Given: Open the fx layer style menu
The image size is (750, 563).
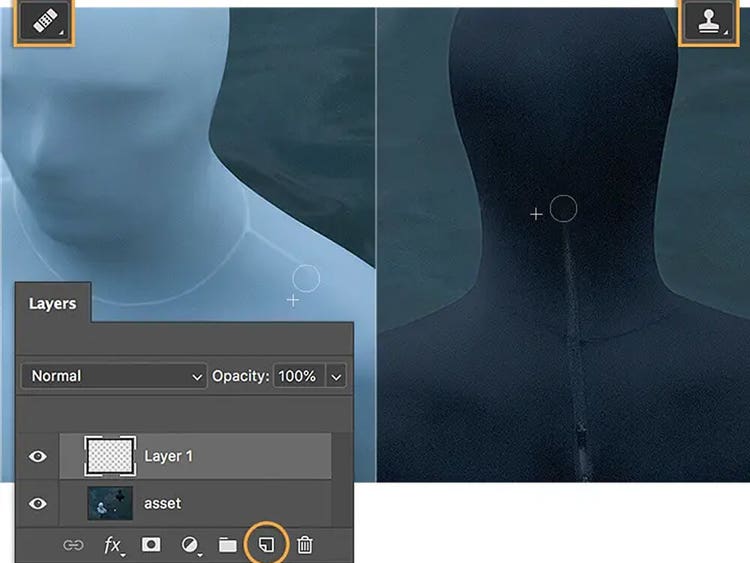Looking at the screenshot, I should pos(113,545).
